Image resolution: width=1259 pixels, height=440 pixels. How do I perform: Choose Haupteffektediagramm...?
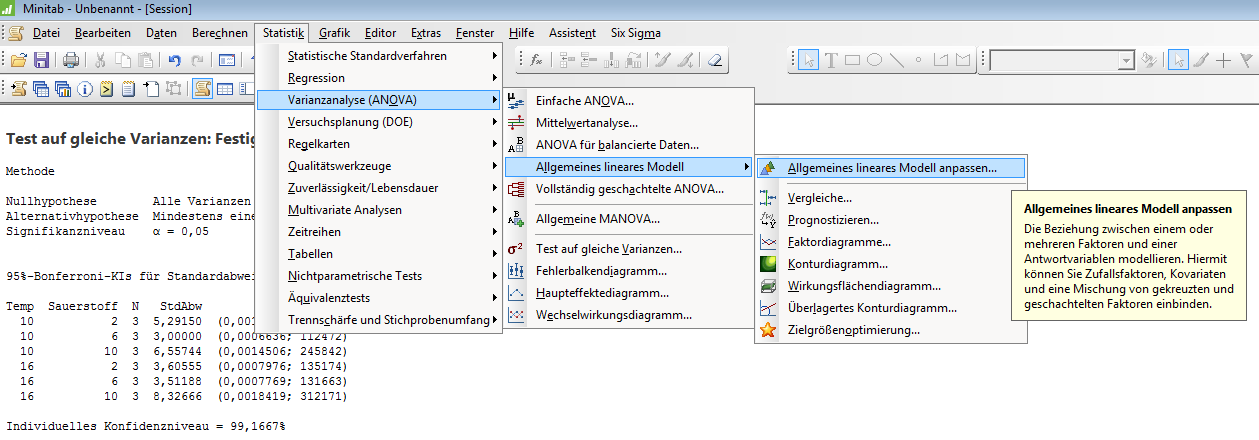pyautogui.click(x=628, y=293)
